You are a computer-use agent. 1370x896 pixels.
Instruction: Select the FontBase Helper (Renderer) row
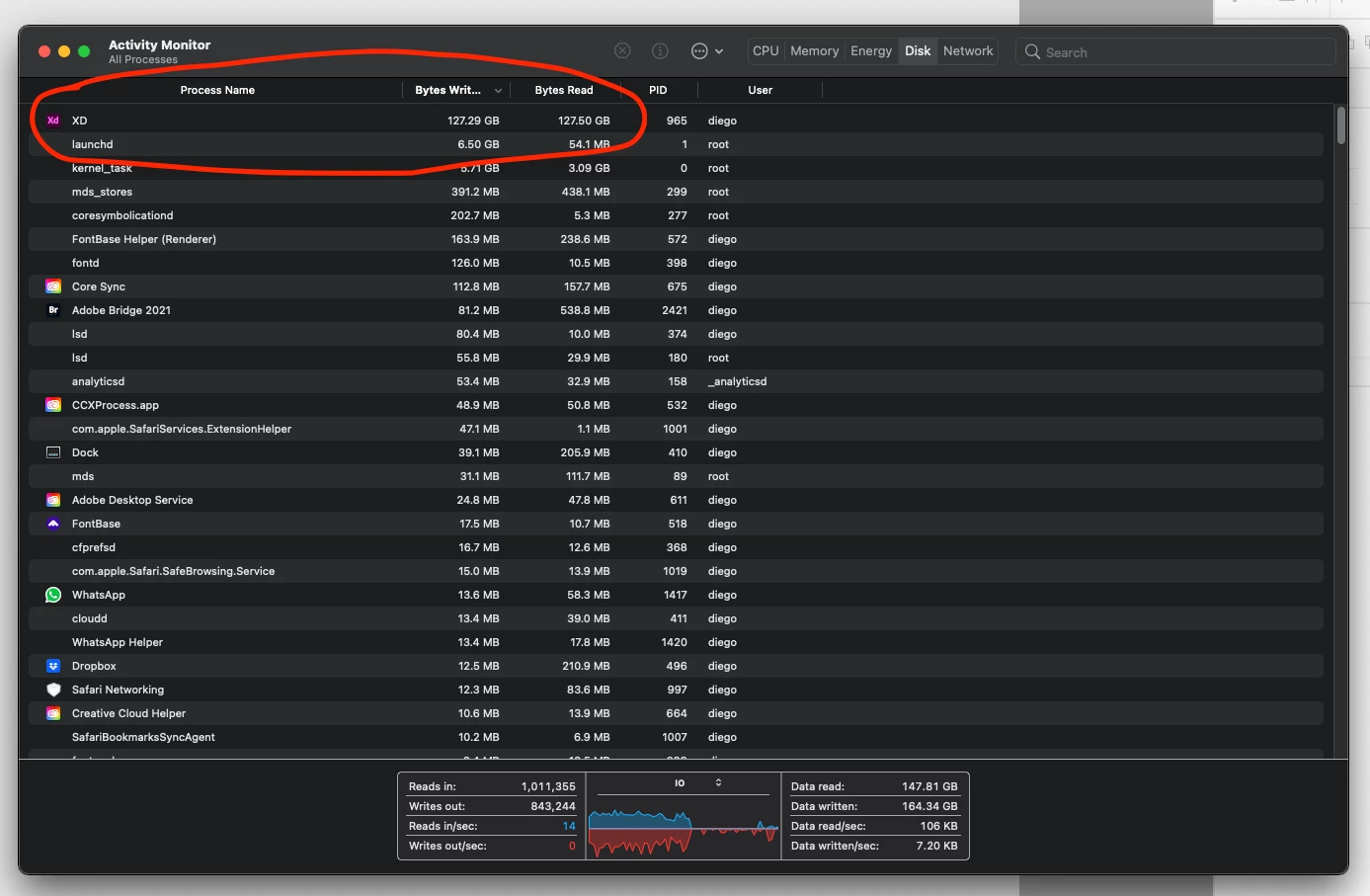(677, 239)
